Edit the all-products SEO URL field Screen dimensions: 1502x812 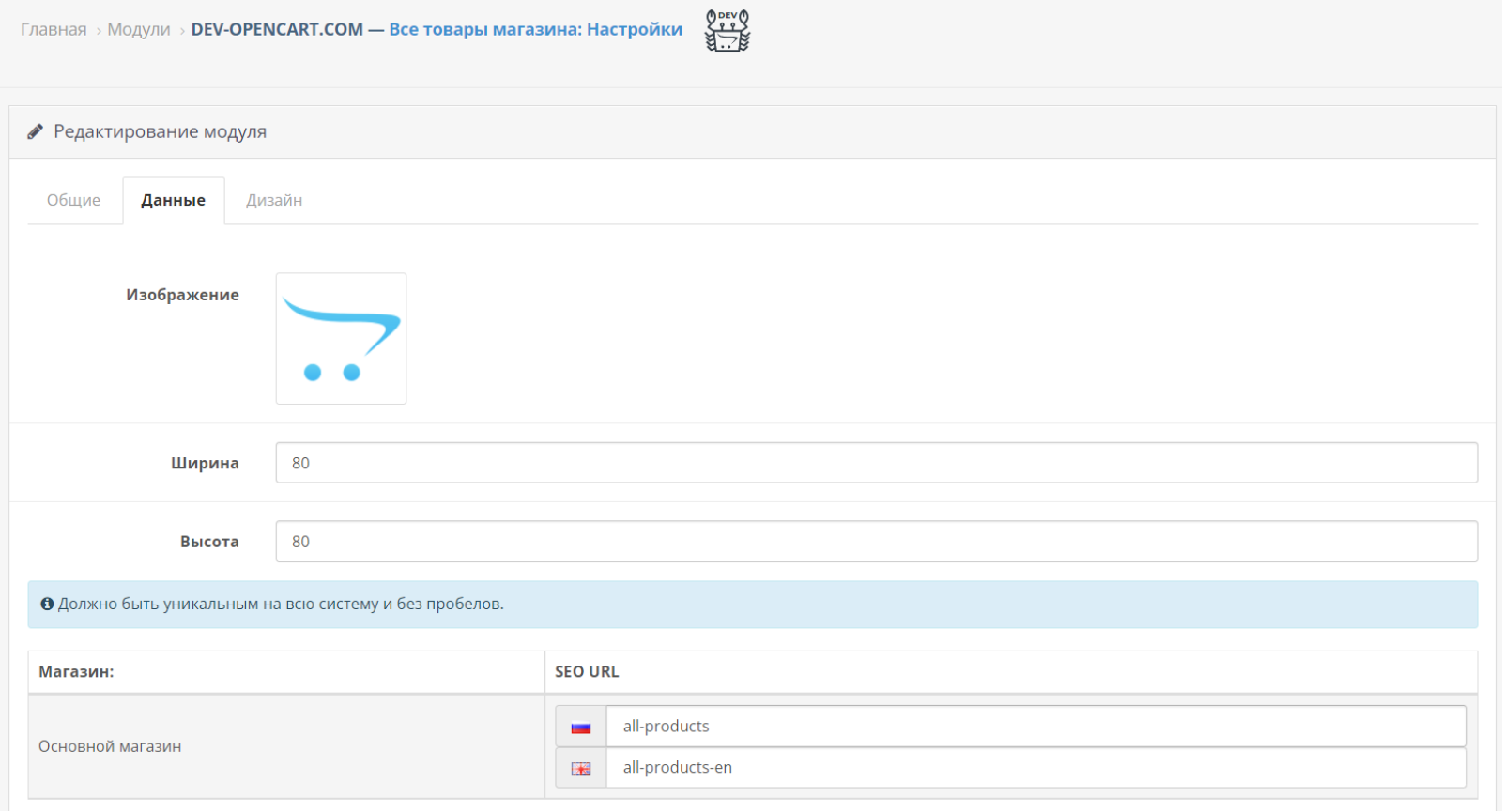click(x=1036, y=727)
